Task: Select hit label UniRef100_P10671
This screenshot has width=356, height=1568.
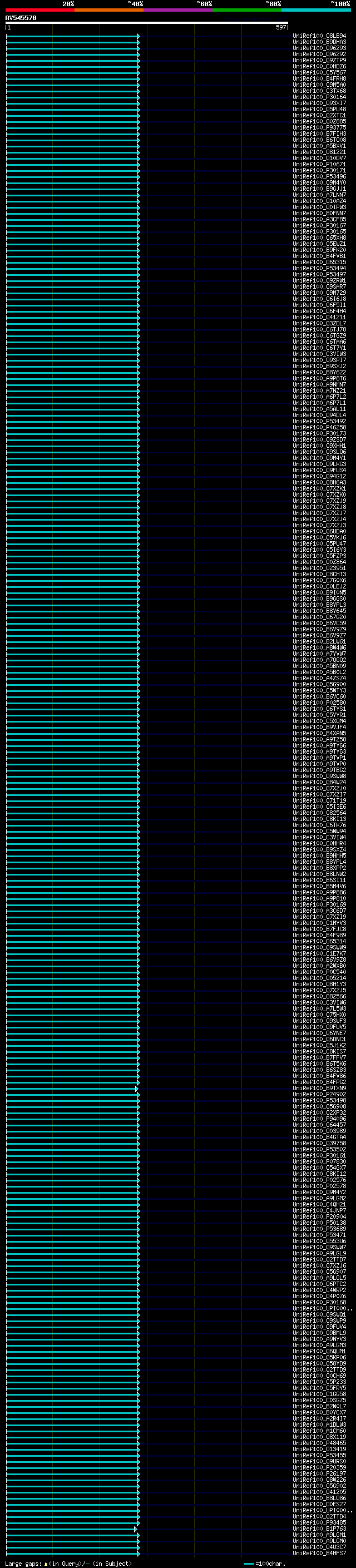Action: pyautogui.click(x=319, y=164)
